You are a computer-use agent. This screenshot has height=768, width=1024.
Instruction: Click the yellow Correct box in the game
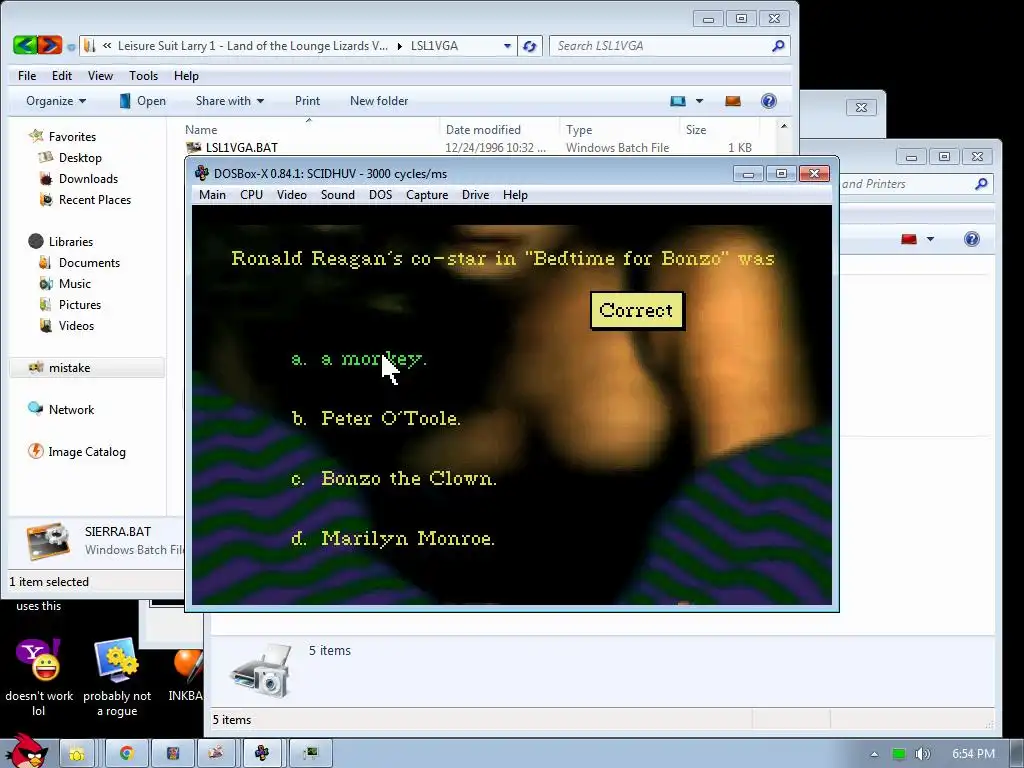637,310
